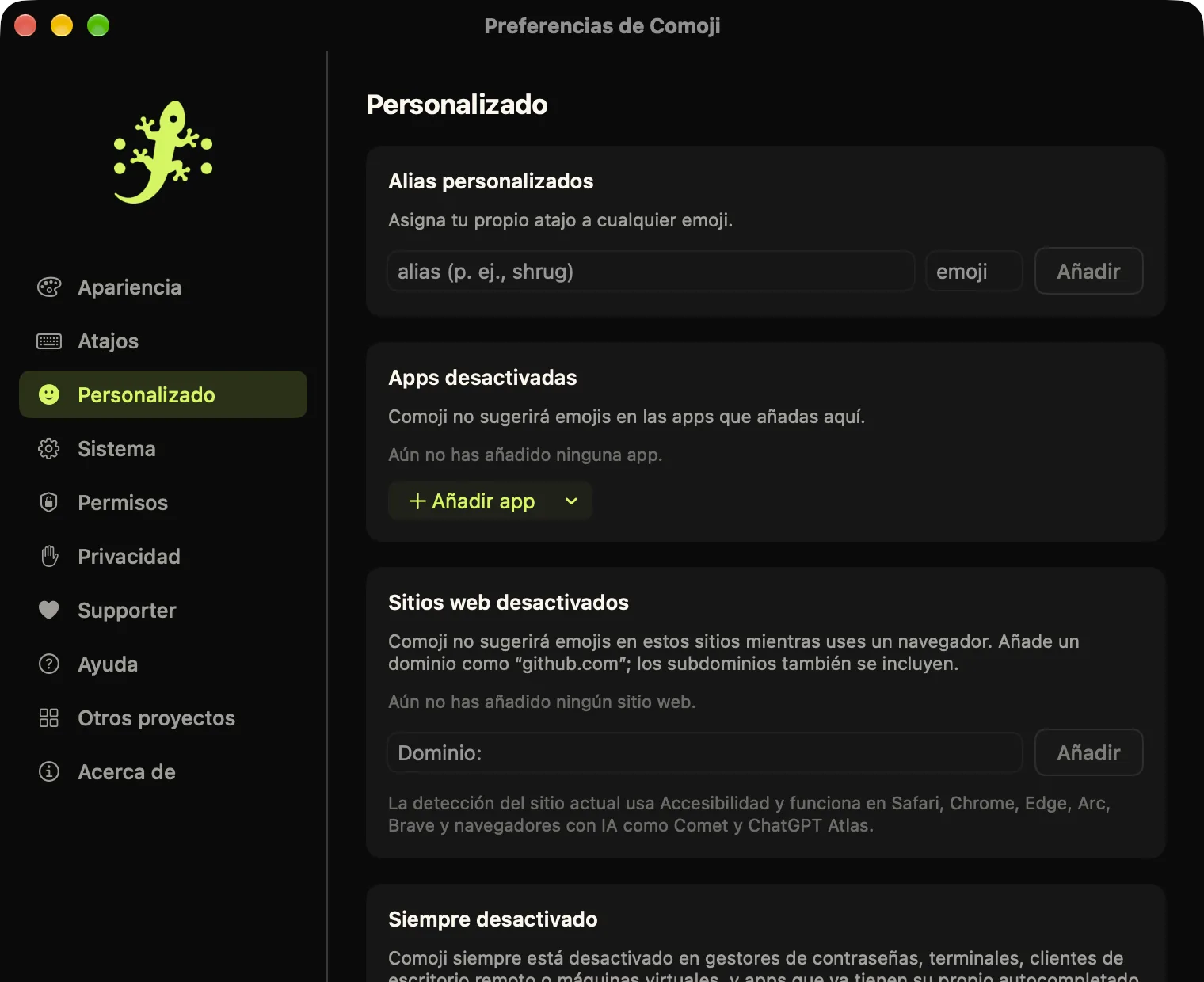Click the info icon beside Acerca de
Viewport: 1204px width, 982px height.
[x=49, y=771]
